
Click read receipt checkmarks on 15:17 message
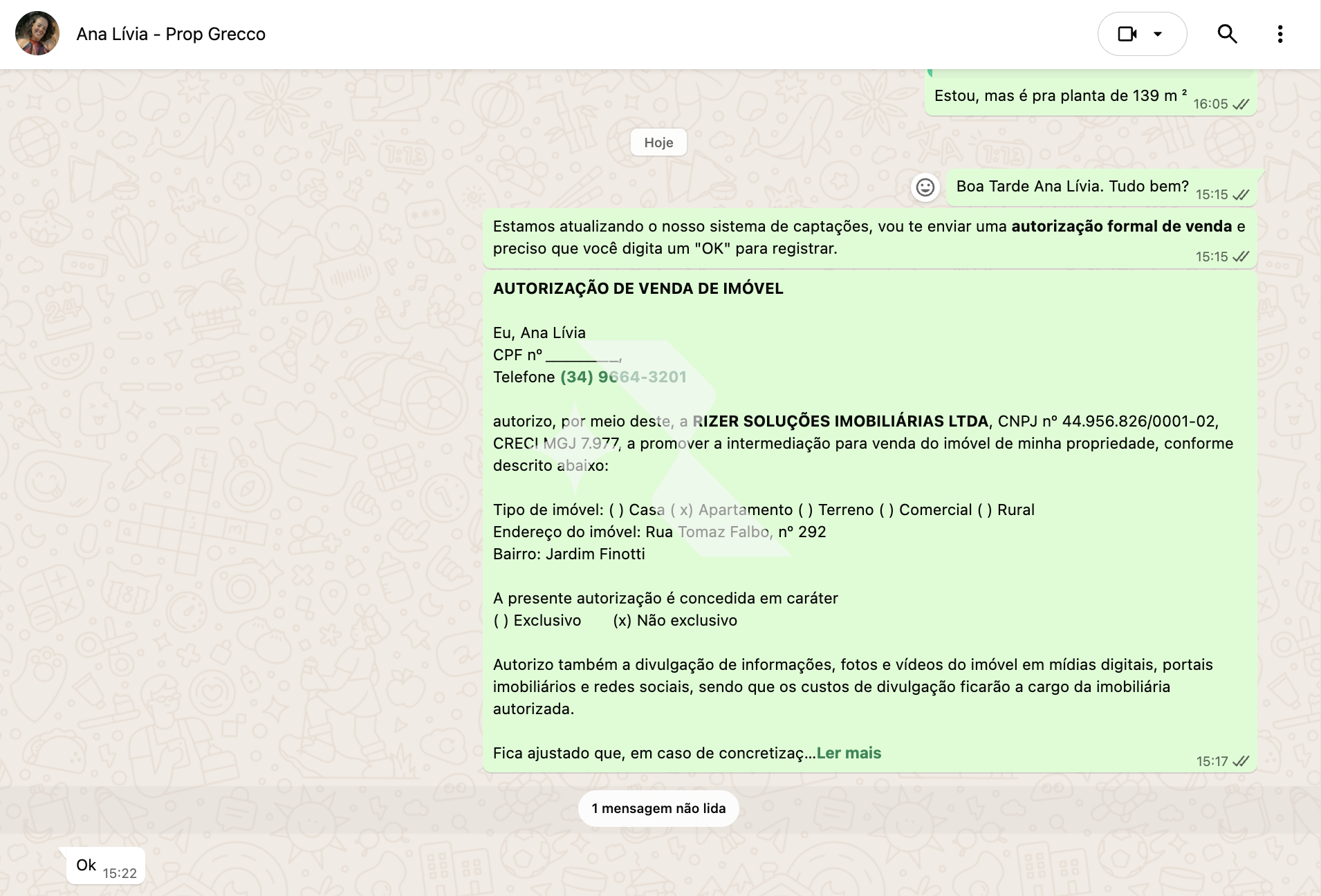(x=1241, y=761)
